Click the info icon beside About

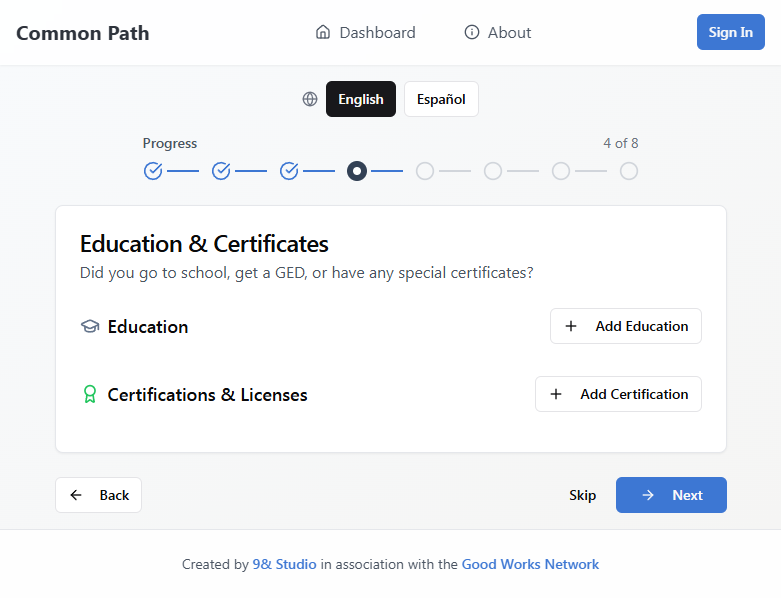pyautogui.click(x=472, y=32)
